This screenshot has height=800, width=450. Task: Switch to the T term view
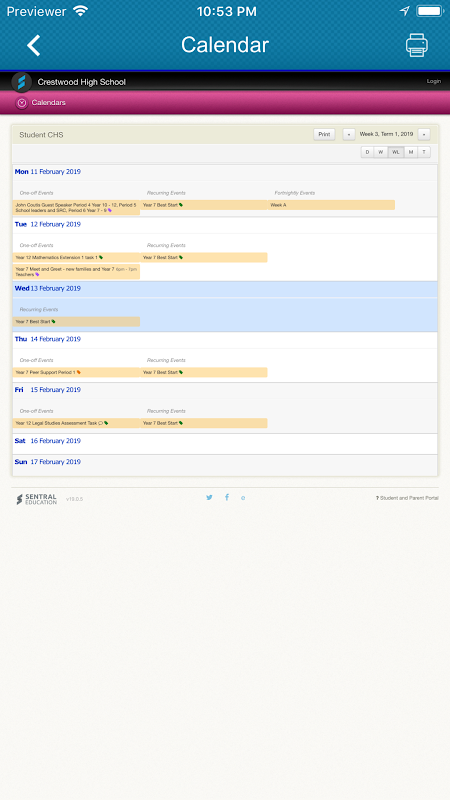(x=424, y=152)
